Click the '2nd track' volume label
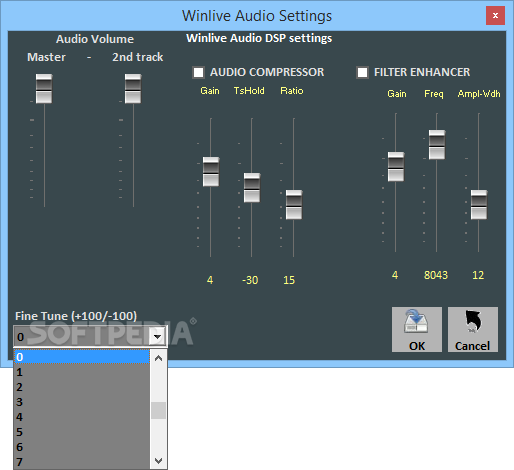Screen dimensions: 514x470 pyautogui.click(x=138, y=57)
